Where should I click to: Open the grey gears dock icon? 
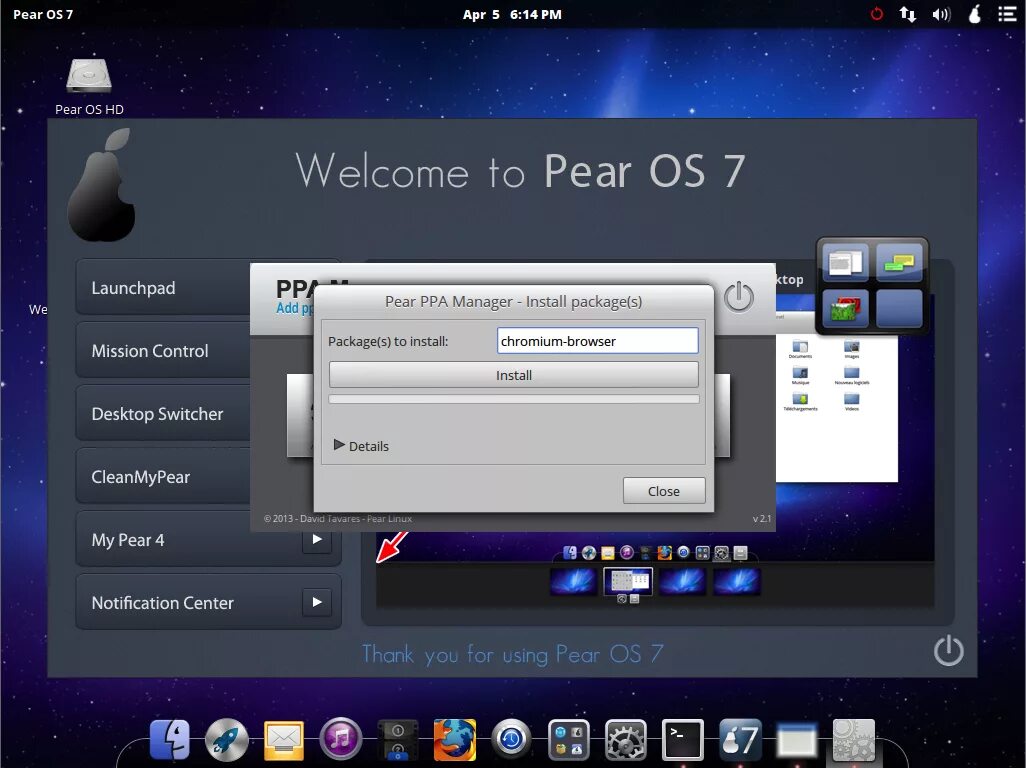(x=853, y=740)
